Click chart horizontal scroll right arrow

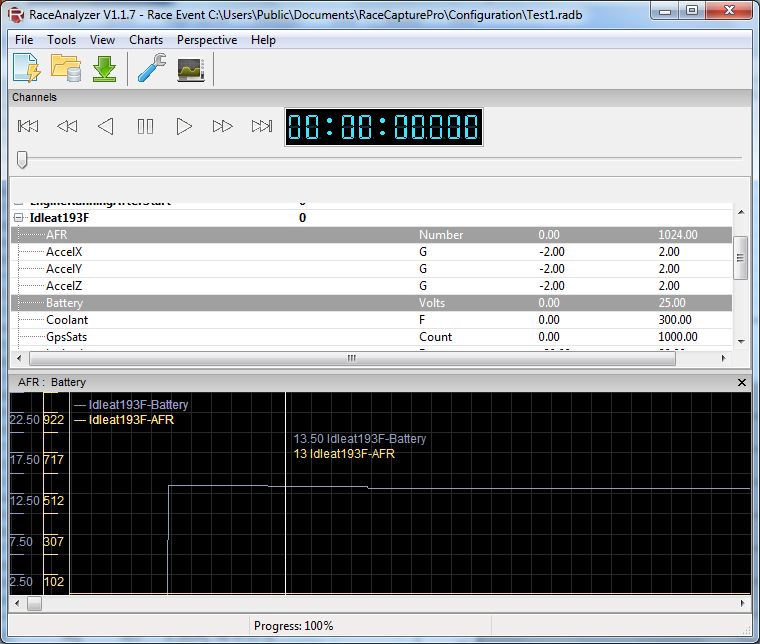point(742,604)
